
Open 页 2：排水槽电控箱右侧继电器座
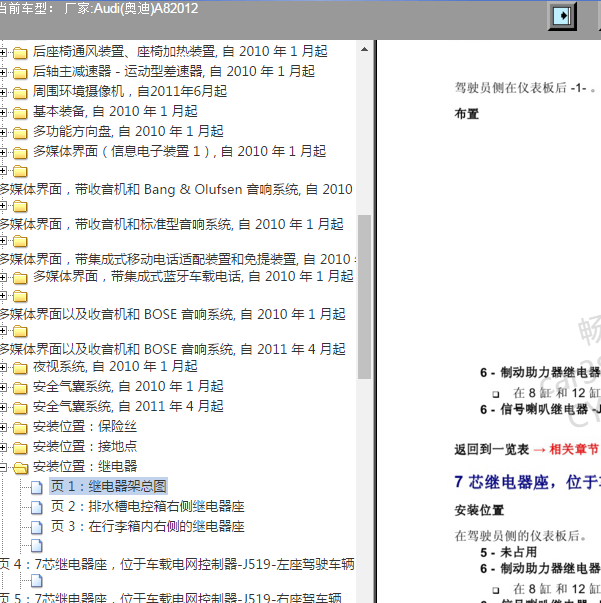(148, 506)
